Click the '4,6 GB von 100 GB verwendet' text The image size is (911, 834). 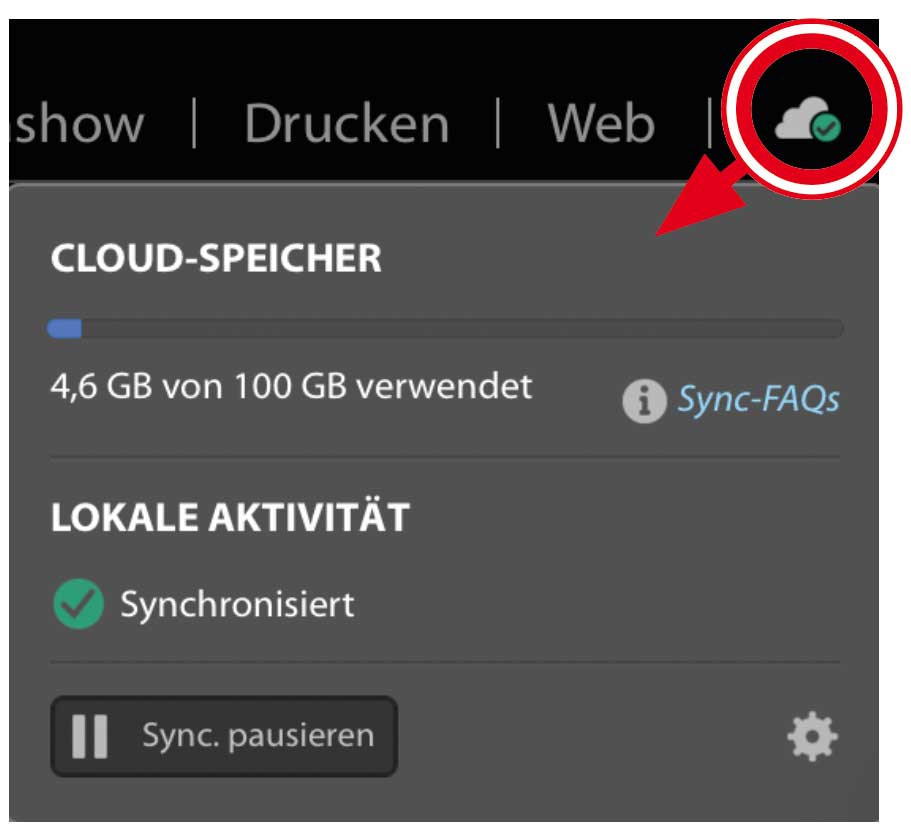(291, 386)
